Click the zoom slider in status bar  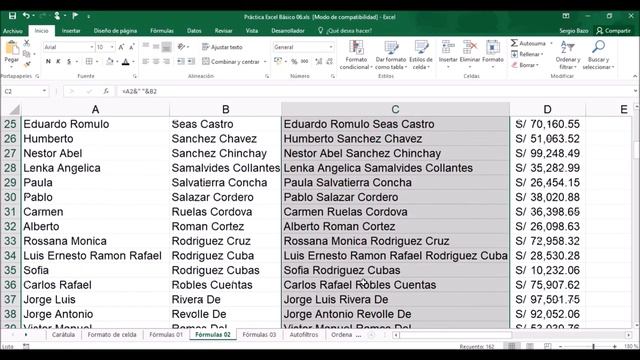click(593, 347)
